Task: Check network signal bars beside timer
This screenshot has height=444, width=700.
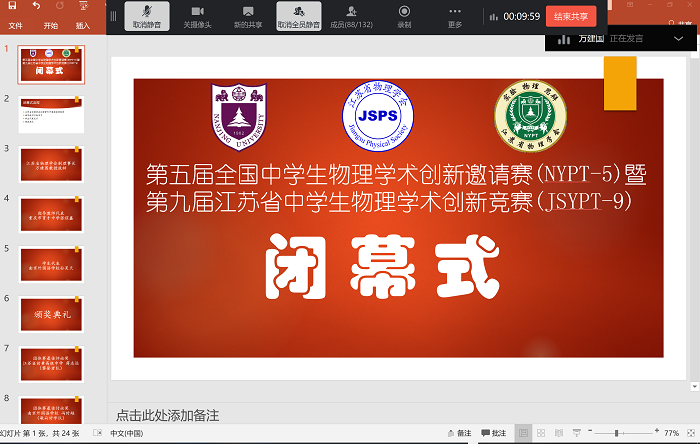Action: point(493,17)
